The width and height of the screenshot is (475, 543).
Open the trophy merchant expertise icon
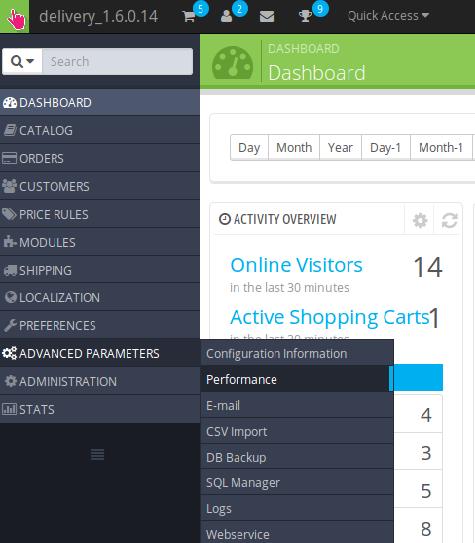coord(305,16)
